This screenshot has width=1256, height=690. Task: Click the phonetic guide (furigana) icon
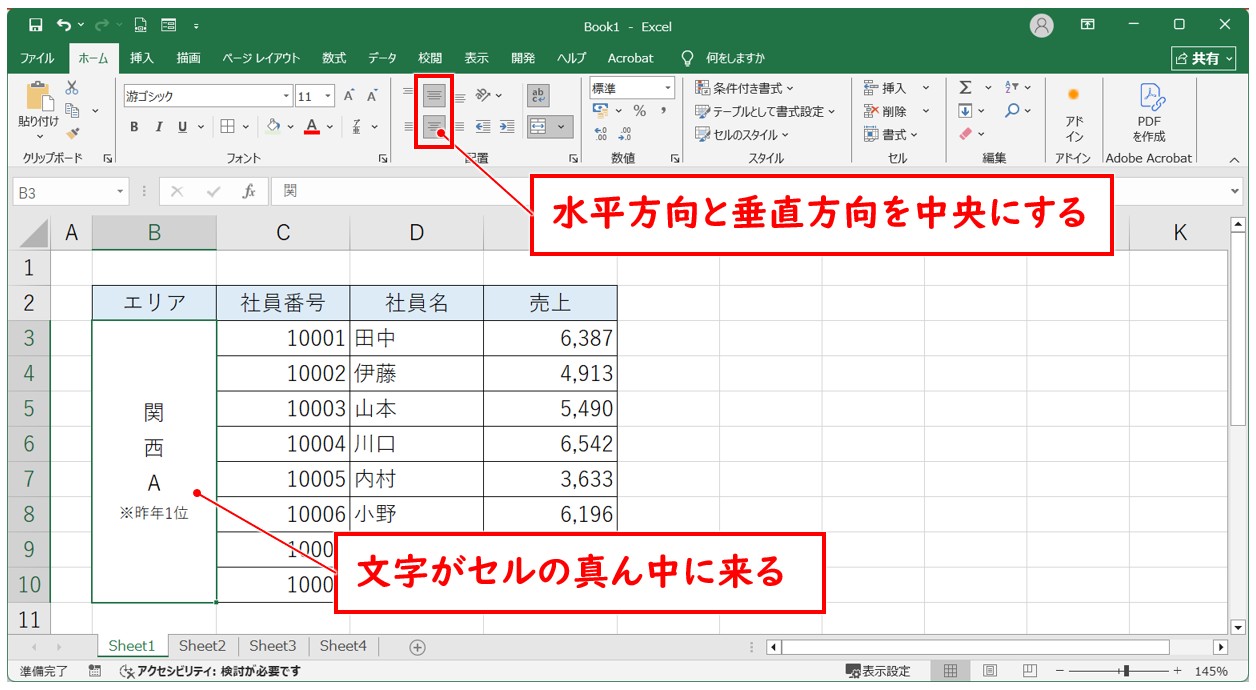(357, 127)
